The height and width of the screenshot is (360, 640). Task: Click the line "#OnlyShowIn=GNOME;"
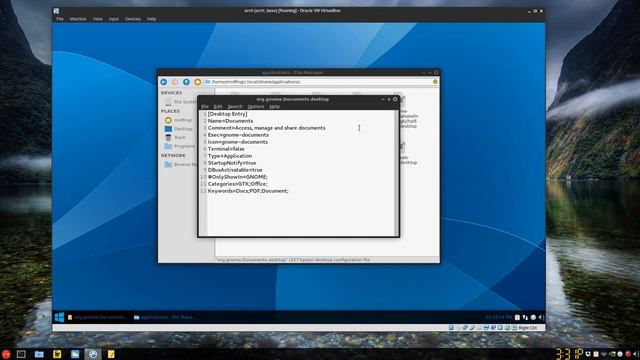[238, 177]
